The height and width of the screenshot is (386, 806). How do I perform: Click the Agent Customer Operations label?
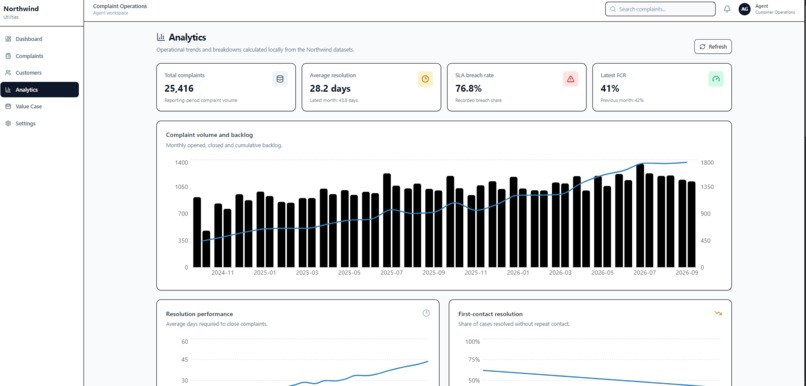(775, 9)
